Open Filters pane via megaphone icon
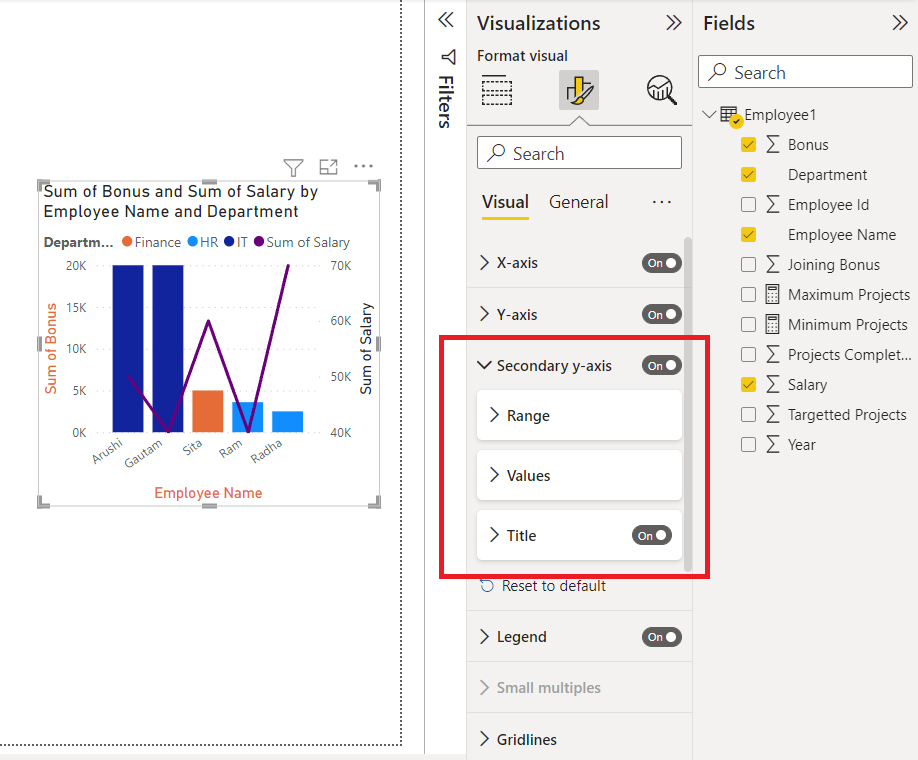This screenshot has width=918, height=760. (448, 57)
